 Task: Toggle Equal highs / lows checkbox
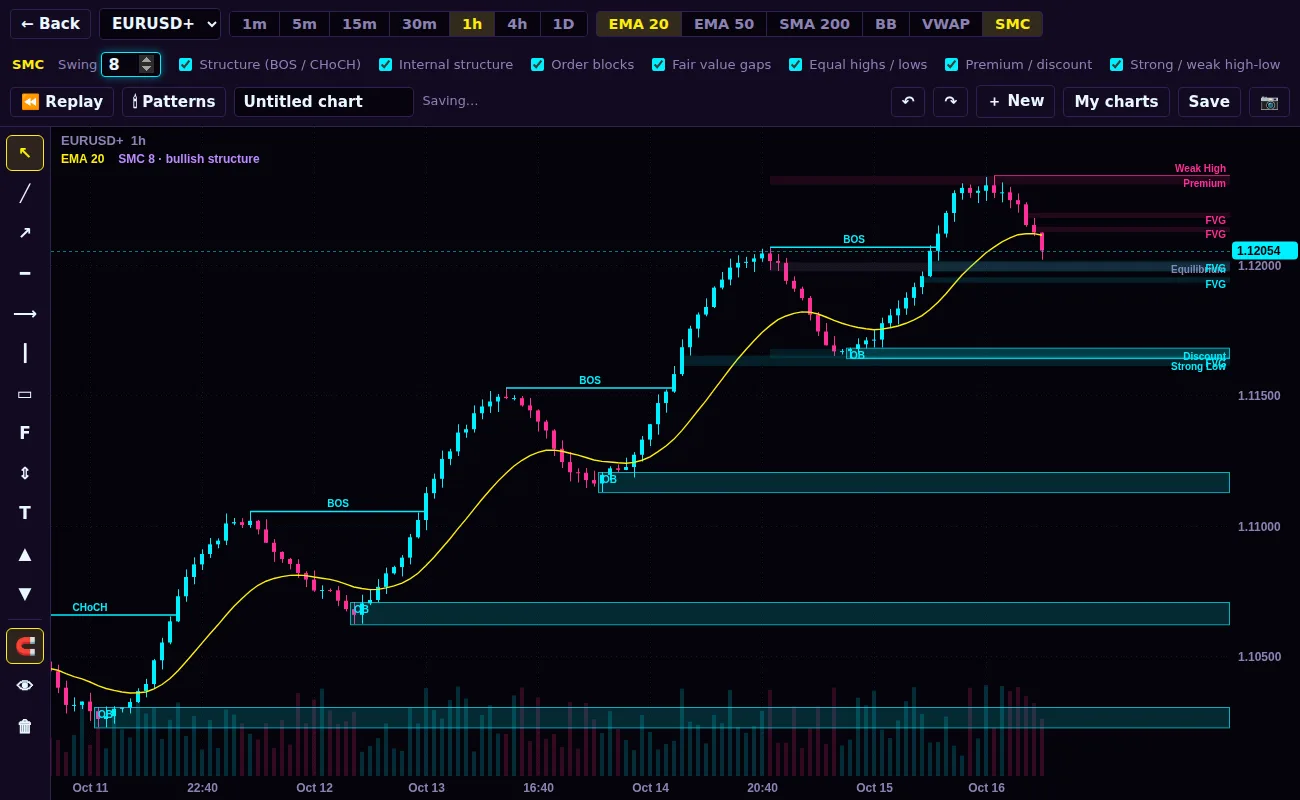click(x=795, y=65)
